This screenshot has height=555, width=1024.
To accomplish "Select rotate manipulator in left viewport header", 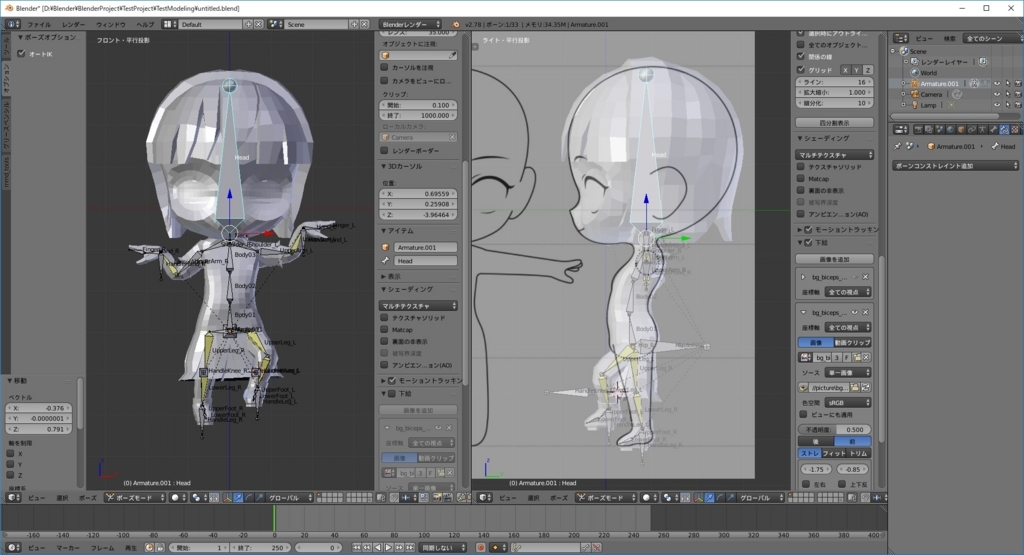I will (x=249, y=498).
